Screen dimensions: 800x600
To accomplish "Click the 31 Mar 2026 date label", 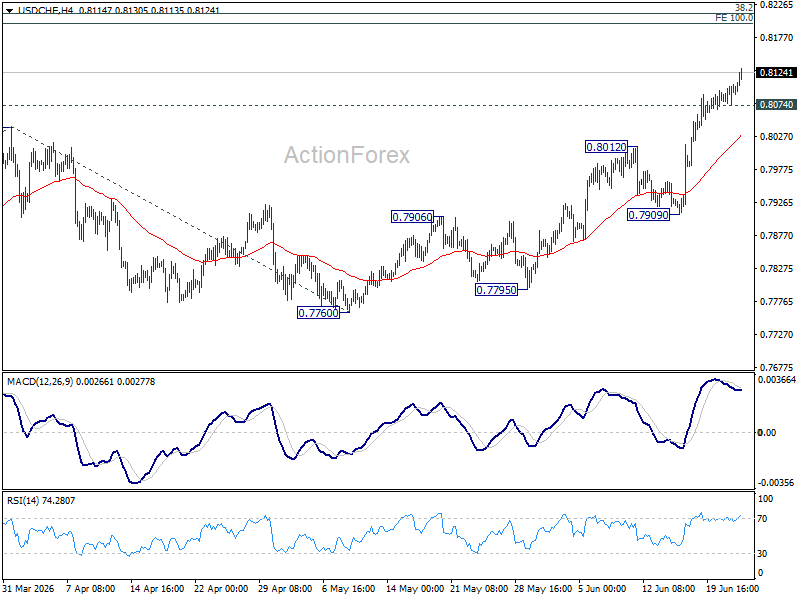I will tap(29, 589).
